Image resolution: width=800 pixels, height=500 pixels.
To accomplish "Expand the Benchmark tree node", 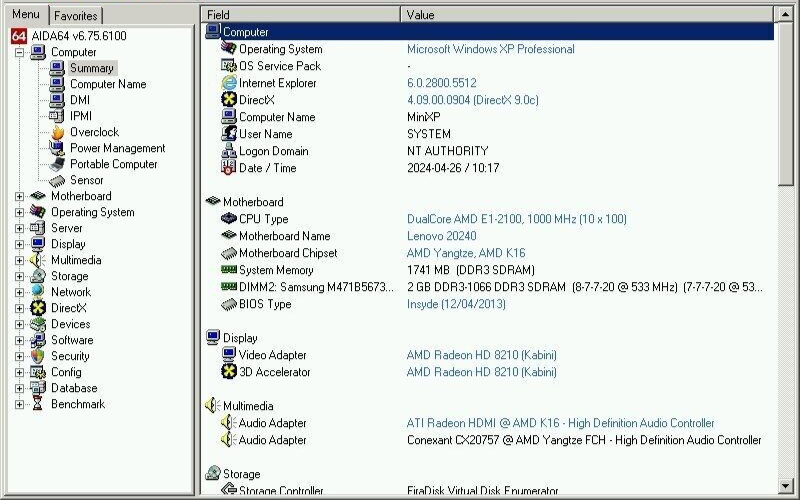I will tap(19, 404).
